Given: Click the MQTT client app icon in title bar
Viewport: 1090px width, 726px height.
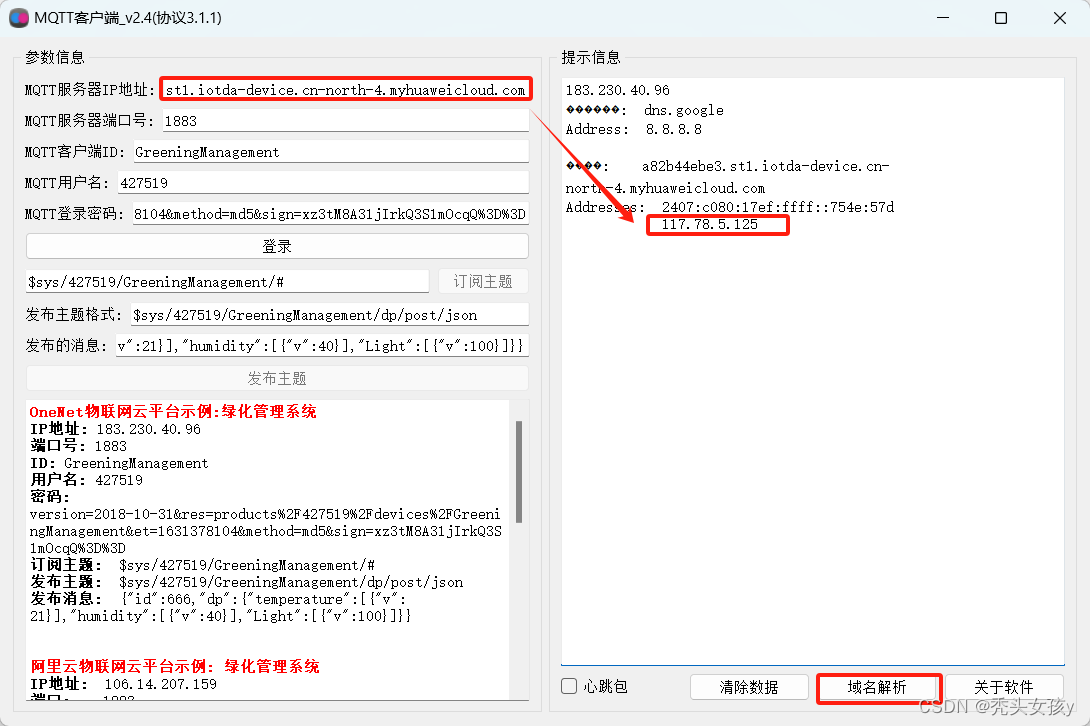Looking at the screenshot, I should pyautogui.click(x=19, y=18).
